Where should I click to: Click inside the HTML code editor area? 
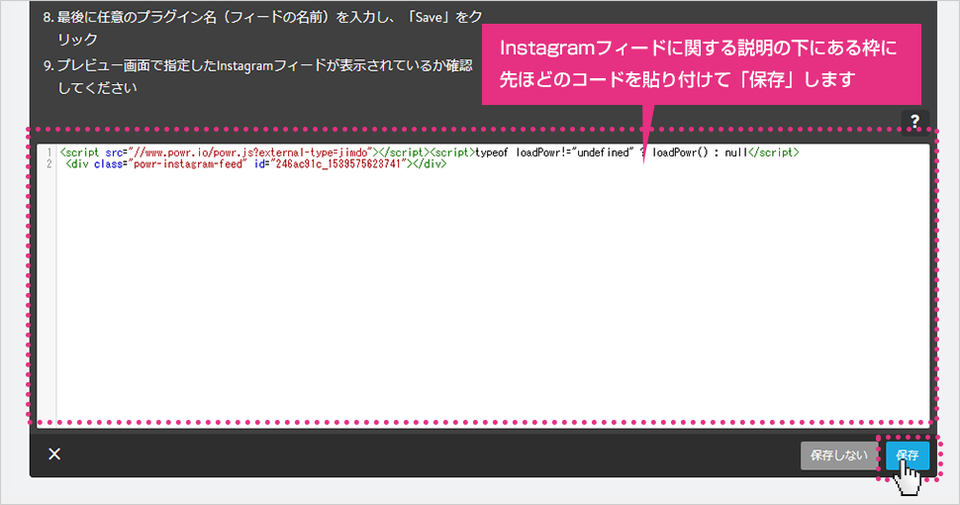tap(483, 284)
